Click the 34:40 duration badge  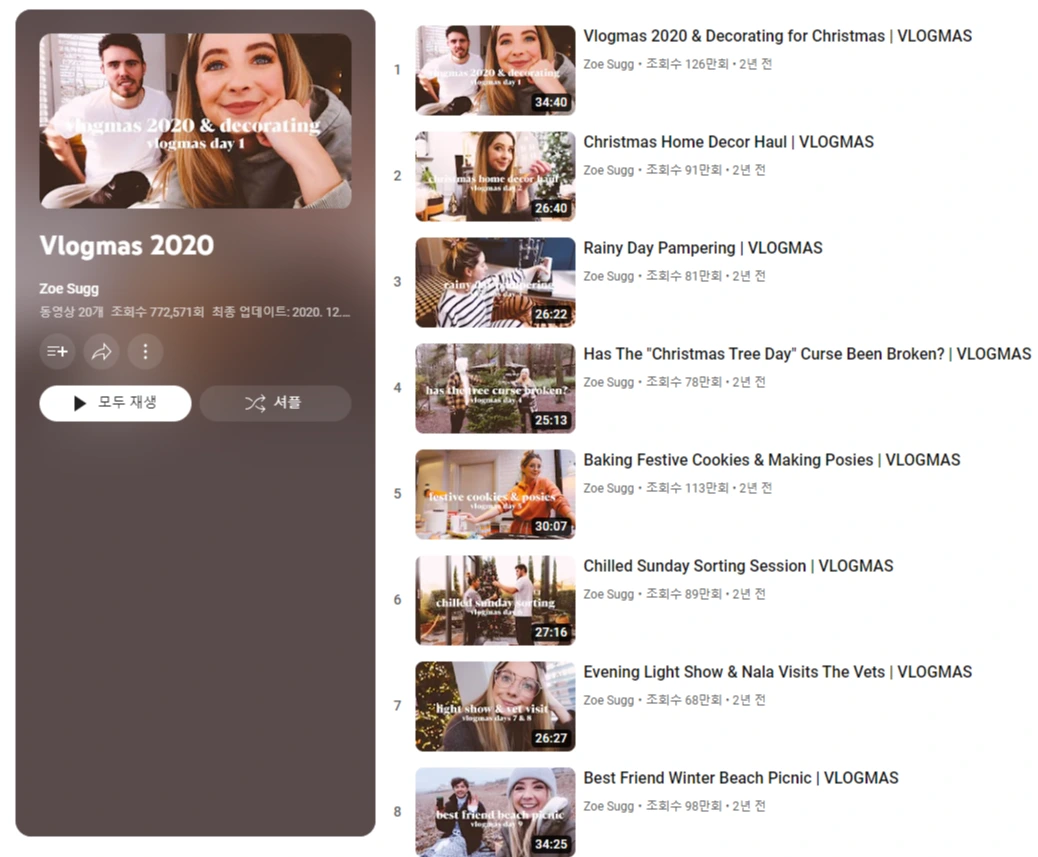tap(551, 102)
